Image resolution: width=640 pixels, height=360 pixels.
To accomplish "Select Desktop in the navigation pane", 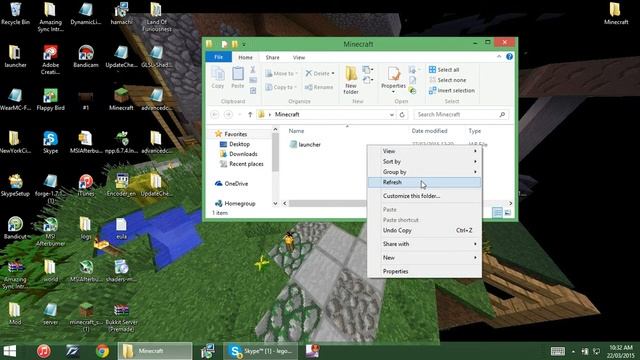I will (235, 144).
